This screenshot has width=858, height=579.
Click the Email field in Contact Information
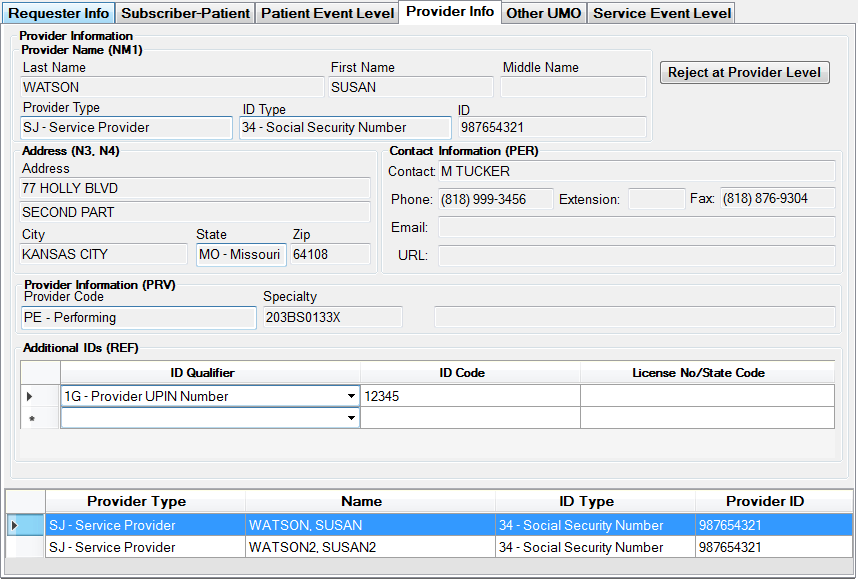[x=636, y=228]
